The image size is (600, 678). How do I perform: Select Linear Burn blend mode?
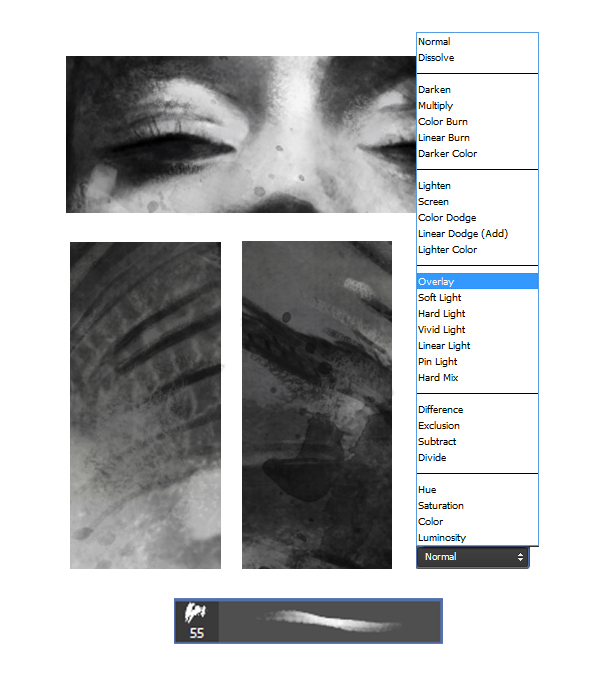[477, 138]
